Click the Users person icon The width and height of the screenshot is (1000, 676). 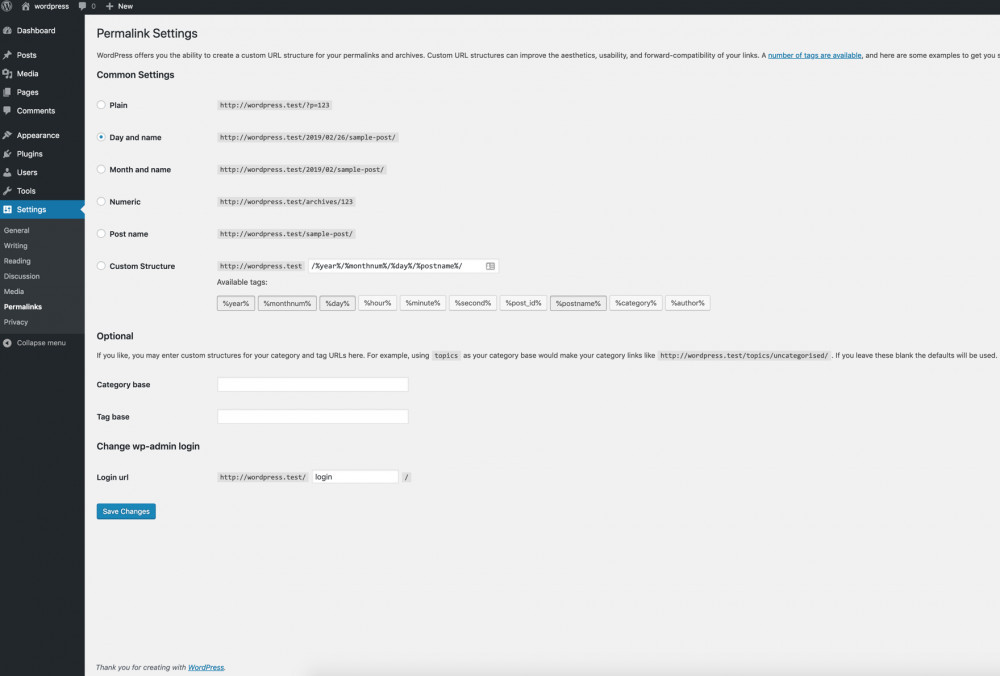(7, 172)
